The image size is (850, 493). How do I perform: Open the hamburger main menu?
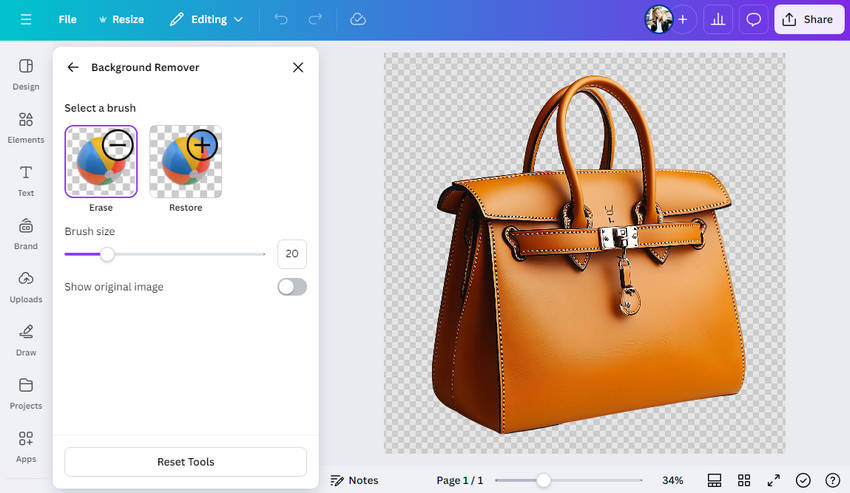(25, 20)
